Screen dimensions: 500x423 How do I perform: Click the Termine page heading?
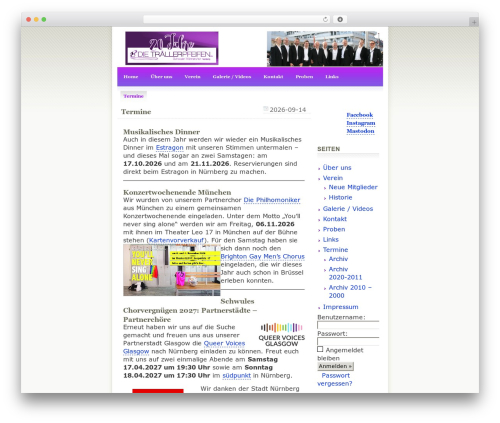tap(136, 112)
